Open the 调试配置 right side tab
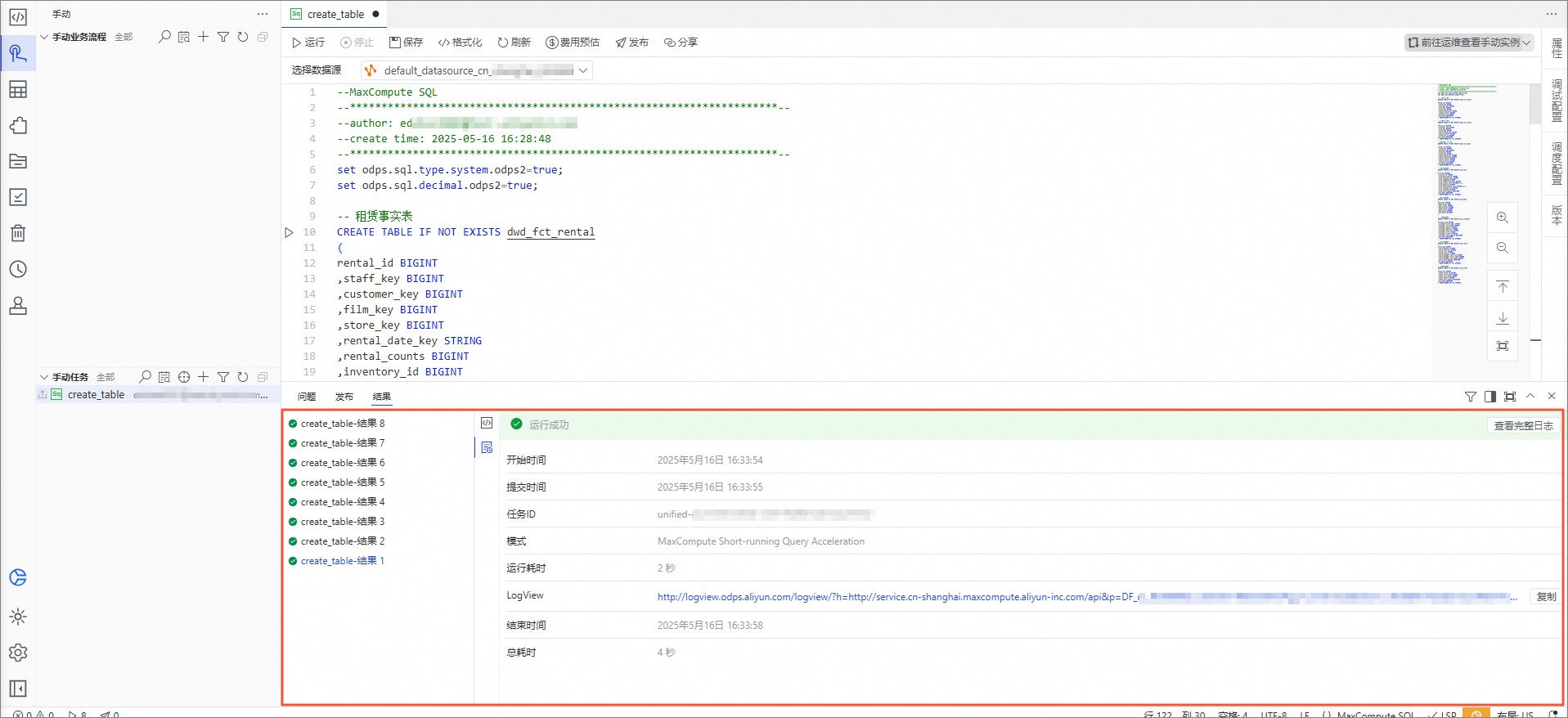This screenshot has height=718, width=1568. (x=1557, y=100)
